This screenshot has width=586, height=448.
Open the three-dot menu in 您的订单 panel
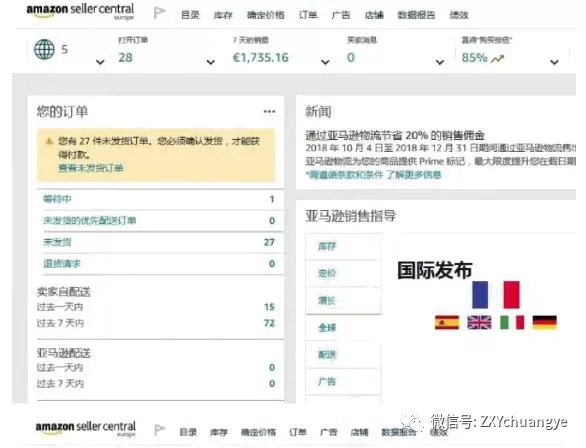coord(269,111)
